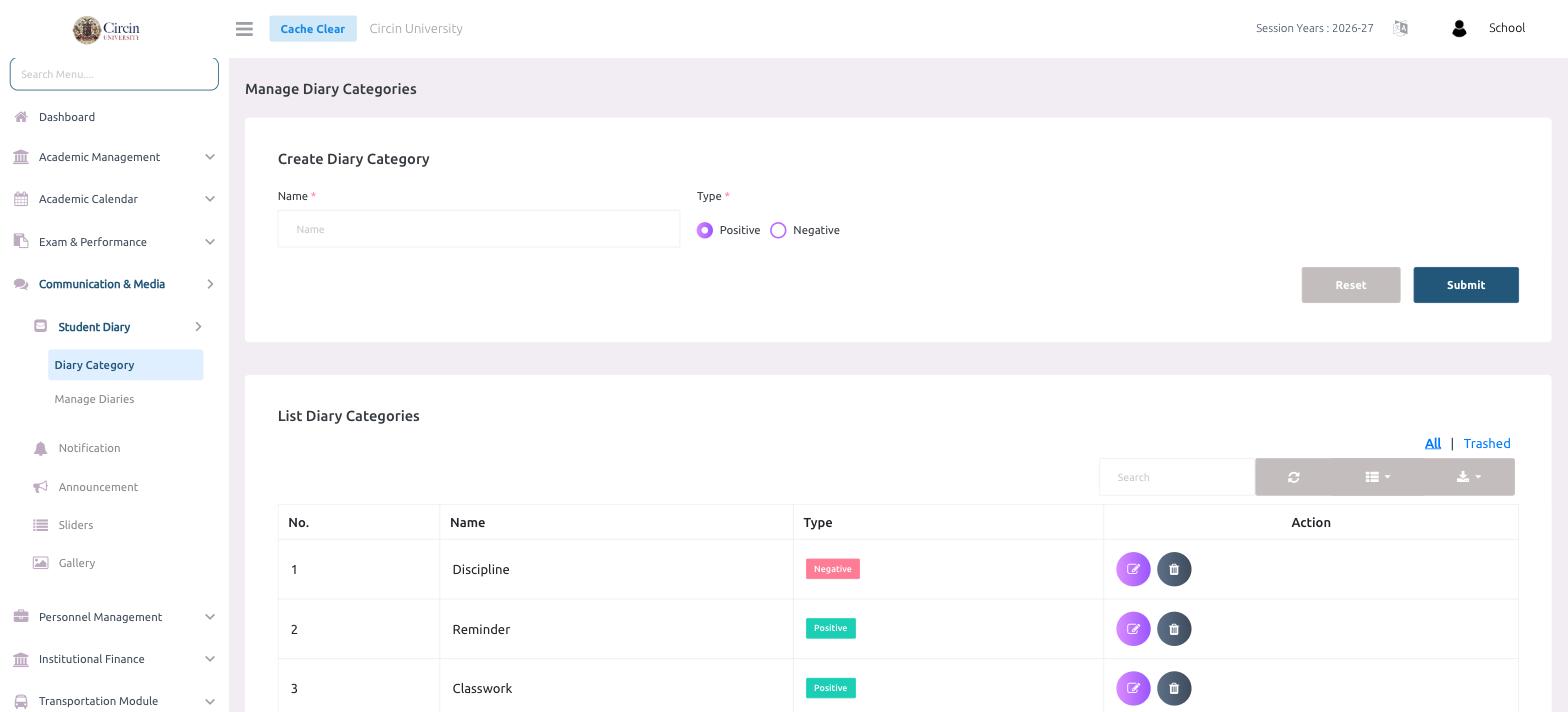Select the Positive type radio button
The width and height of the screenshot is (1568, 712).
705,230
